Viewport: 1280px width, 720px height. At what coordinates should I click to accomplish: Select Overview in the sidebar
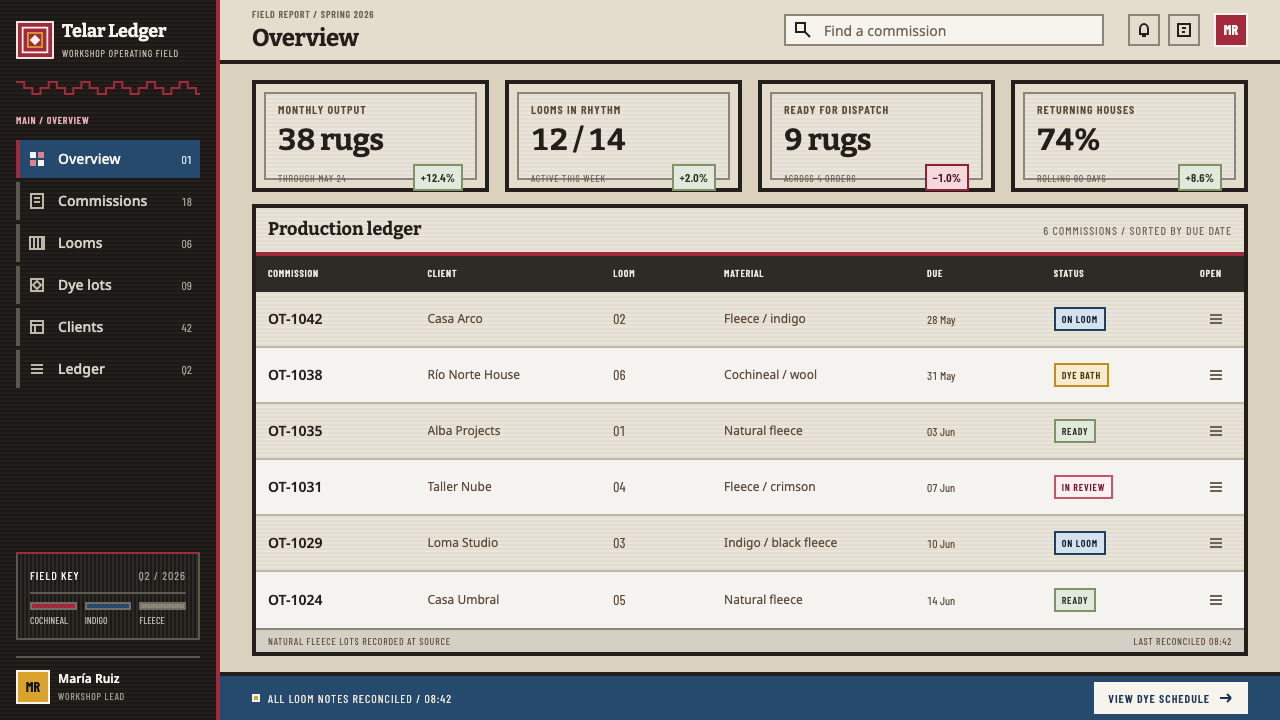click(x=108, y=159)
